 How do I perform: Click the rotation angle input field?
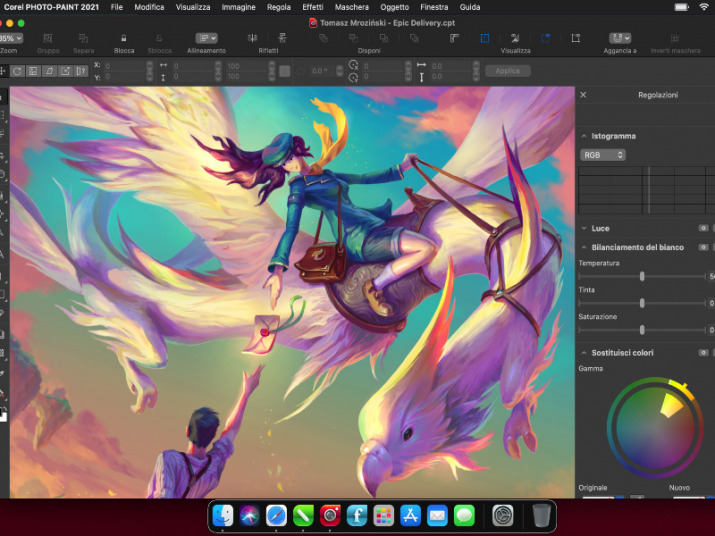pos(322,71)
